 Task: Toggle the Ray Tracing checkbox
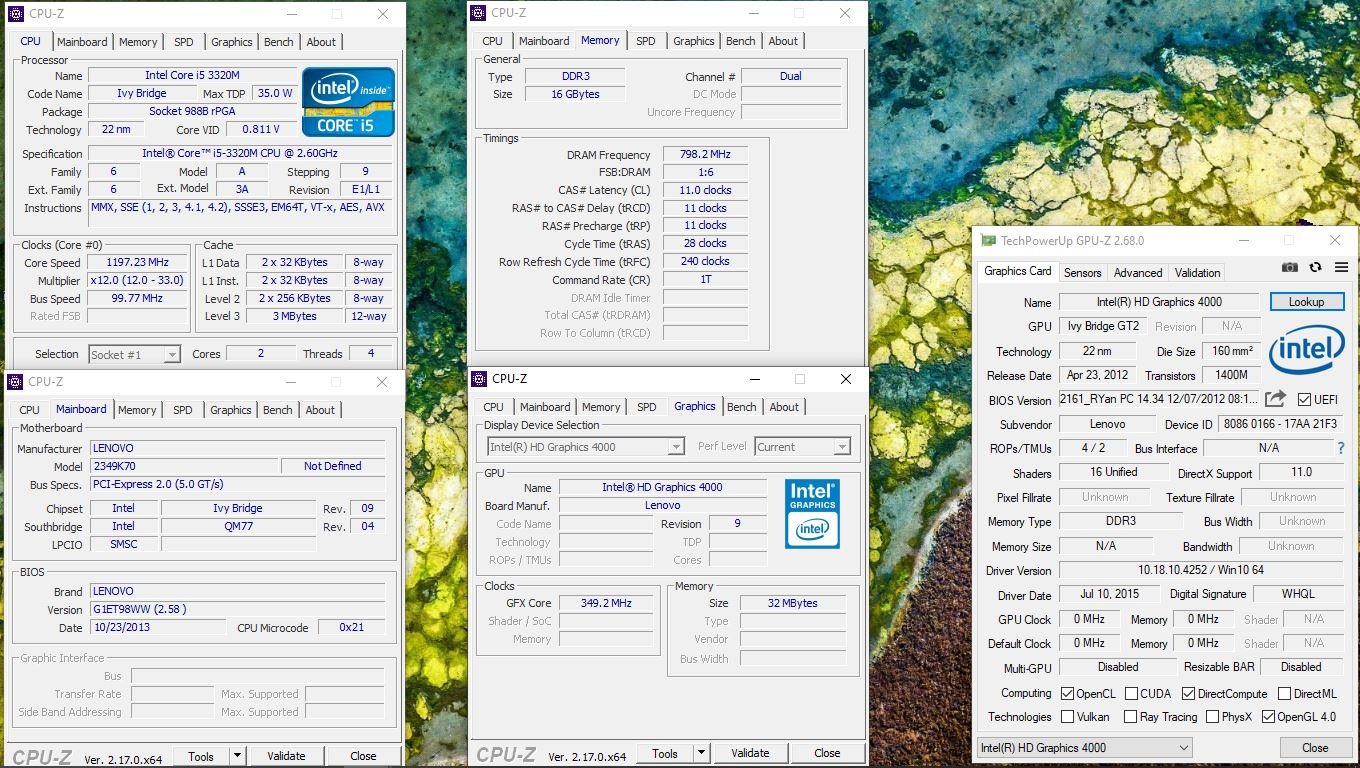(x=1131, y=716)
